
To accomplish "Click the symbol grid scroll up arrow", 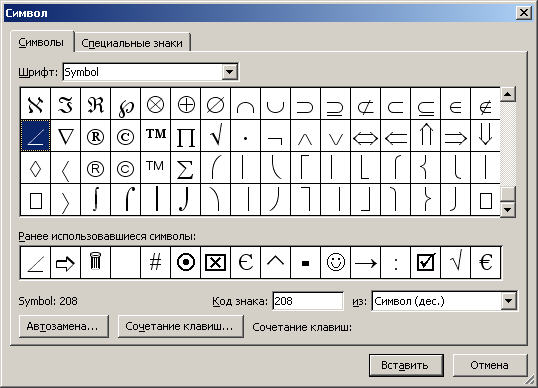I will (x=508, y=94).
